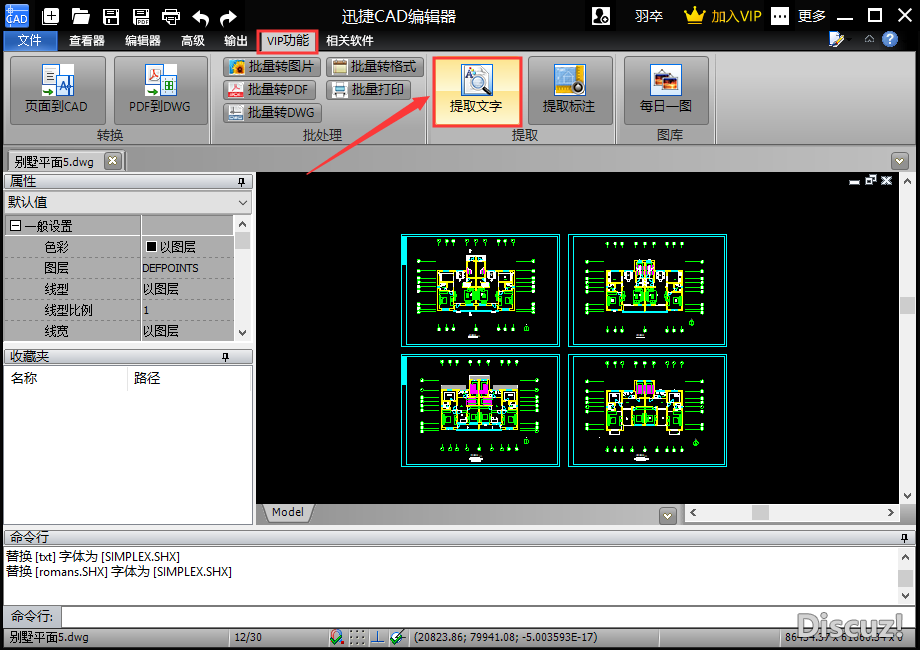Collapse the 一般设置 group
The width and height of the screenshot is (920, 650).
(15, 226)
